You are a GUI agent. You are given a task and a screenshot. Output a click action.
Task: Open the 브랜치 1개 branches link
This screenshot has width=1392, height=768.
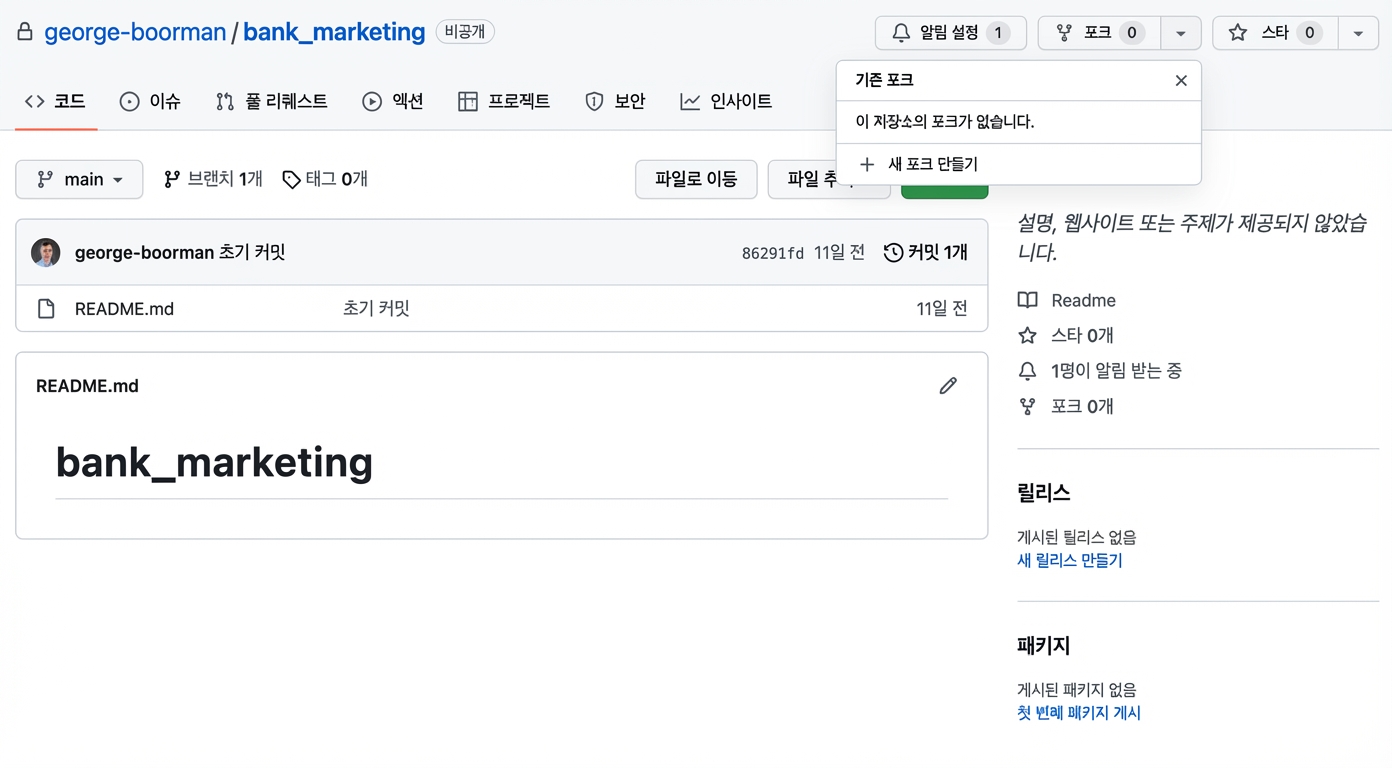click(213, 179)
